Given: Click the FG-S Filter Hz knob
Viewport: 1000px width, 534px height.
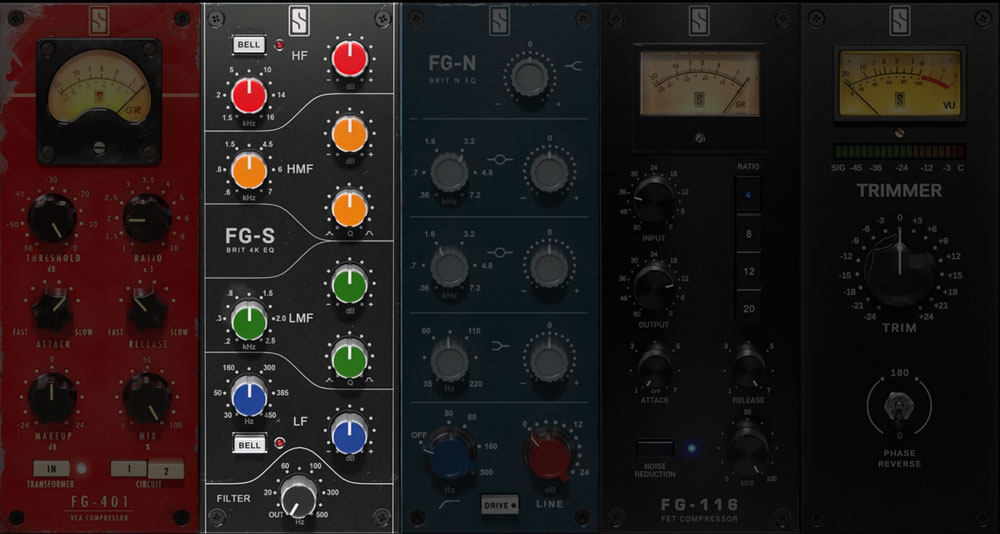Looking at the screenshot, I should [x=298, y=496].
